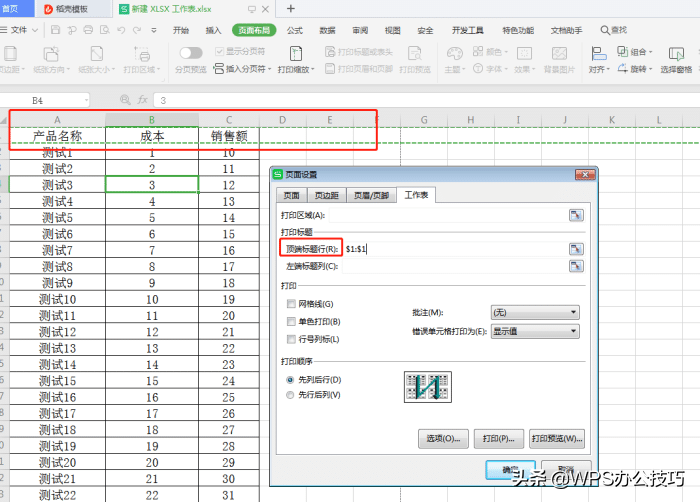
Task: Switch to the Insert ribbon tab
Action: [213, 30]
